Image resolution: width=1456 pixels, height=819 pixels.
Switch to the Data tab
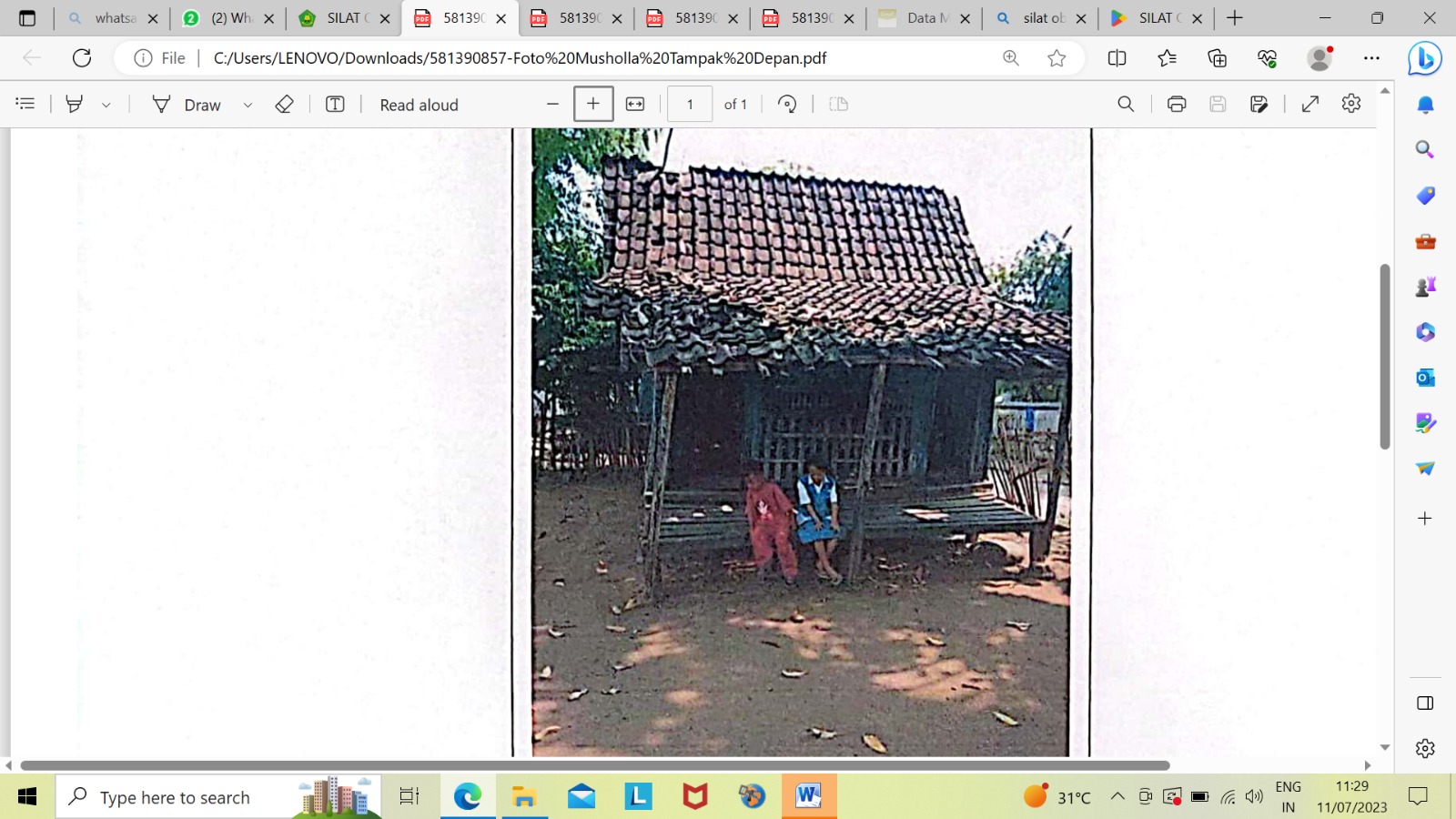(x=924, y=18)
